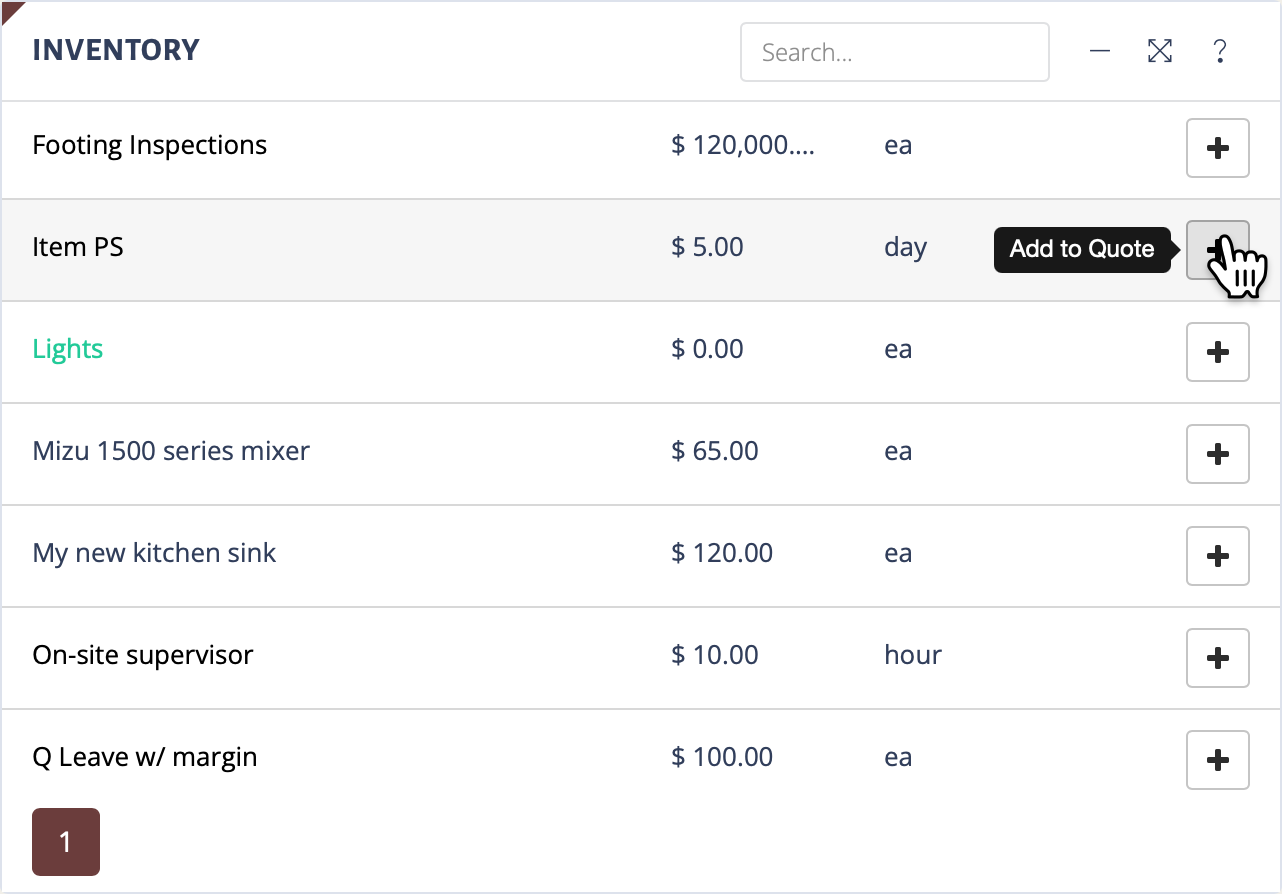
Task: Click the 'hour' unit for On-site supervisor
Action: (913, 655)
